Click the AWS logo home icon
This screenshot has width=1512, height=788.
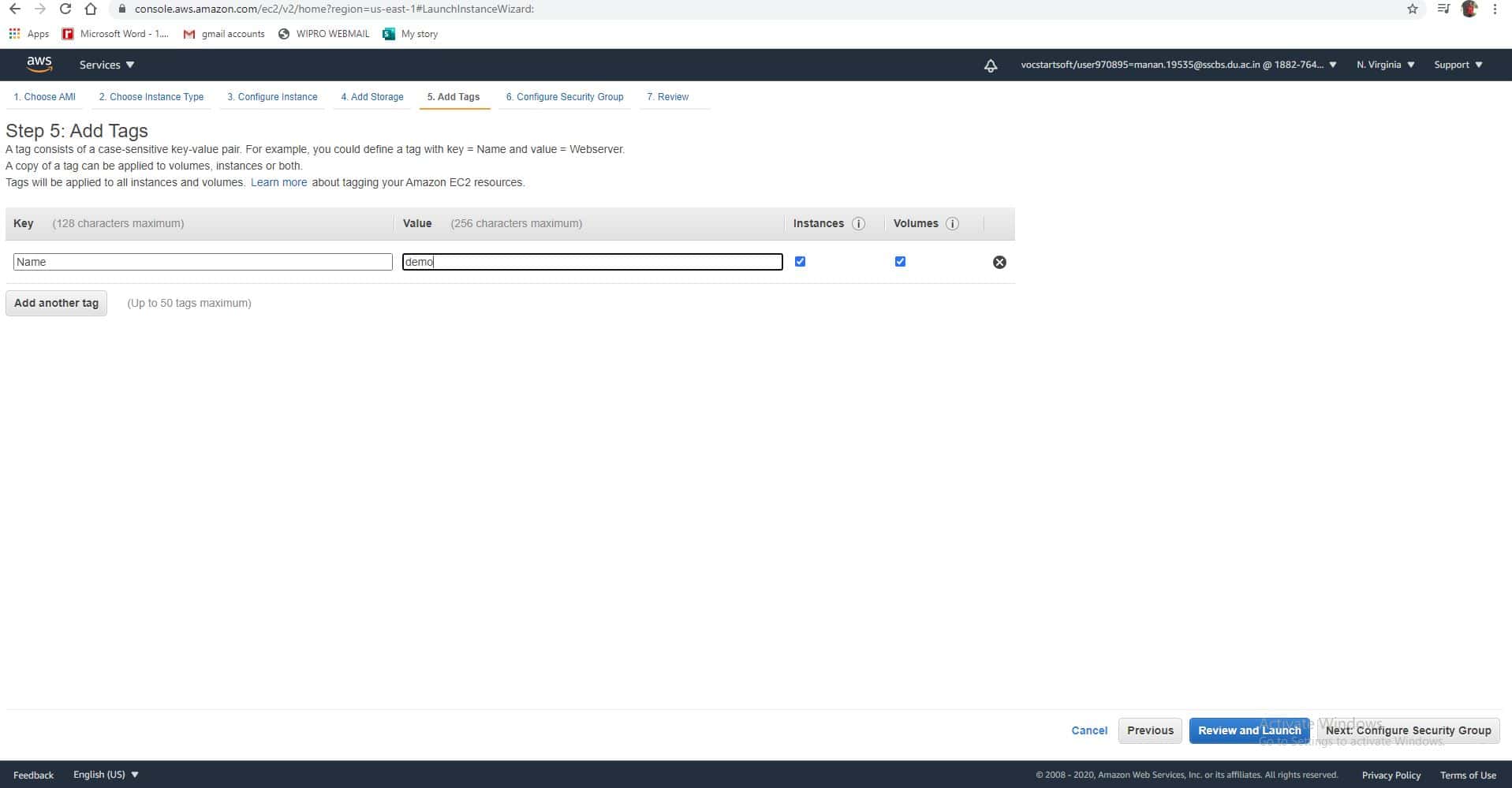coord(39,64)
